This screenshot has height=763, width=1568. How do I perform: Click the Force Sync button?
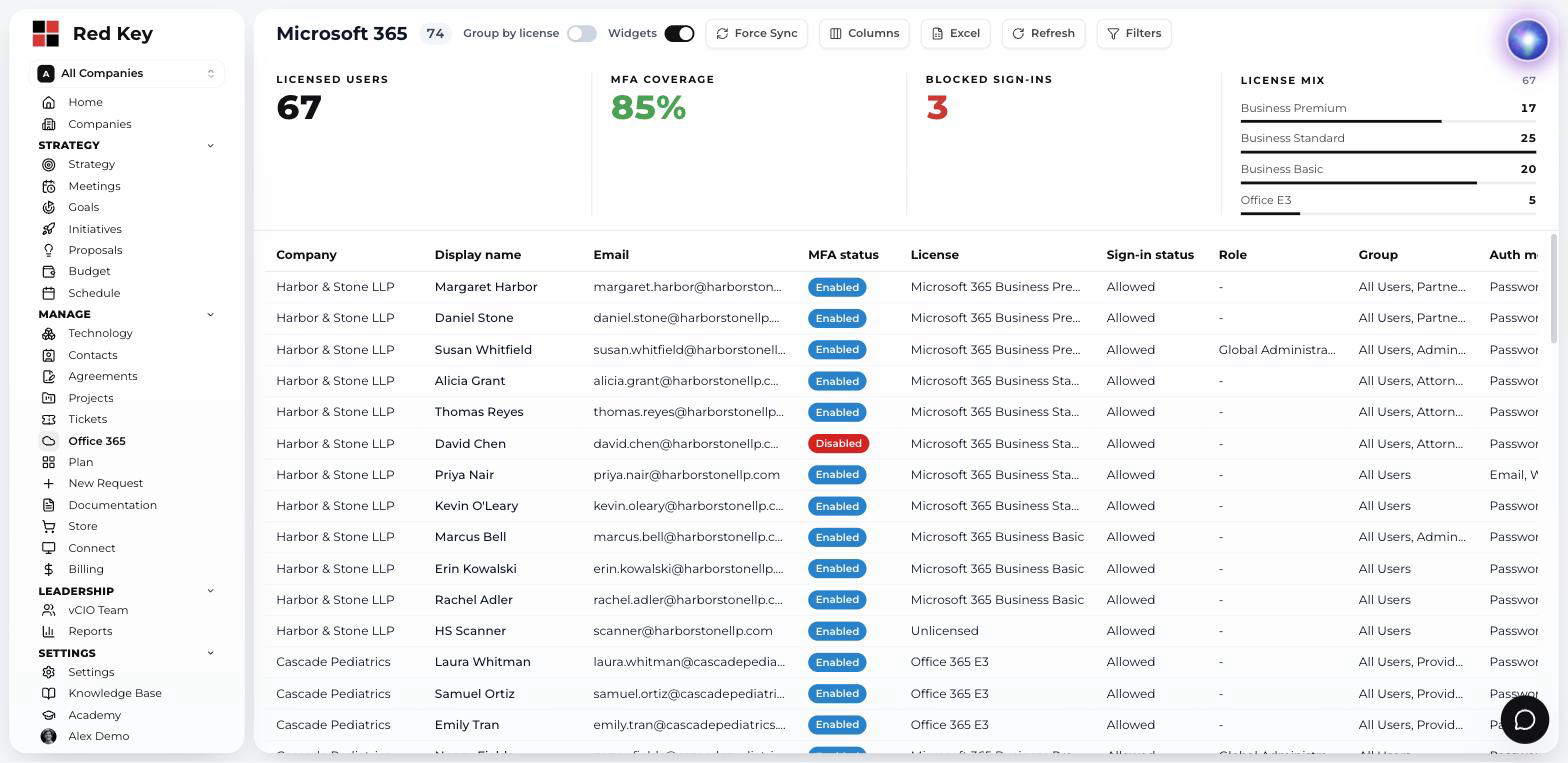click(x=757, y=33)
